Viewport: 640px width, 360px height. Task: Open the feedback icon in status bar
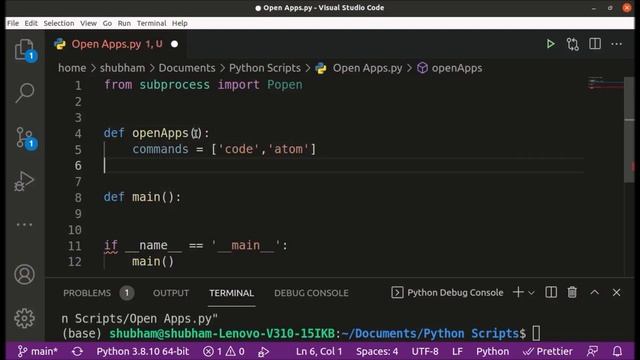point(592,351)
